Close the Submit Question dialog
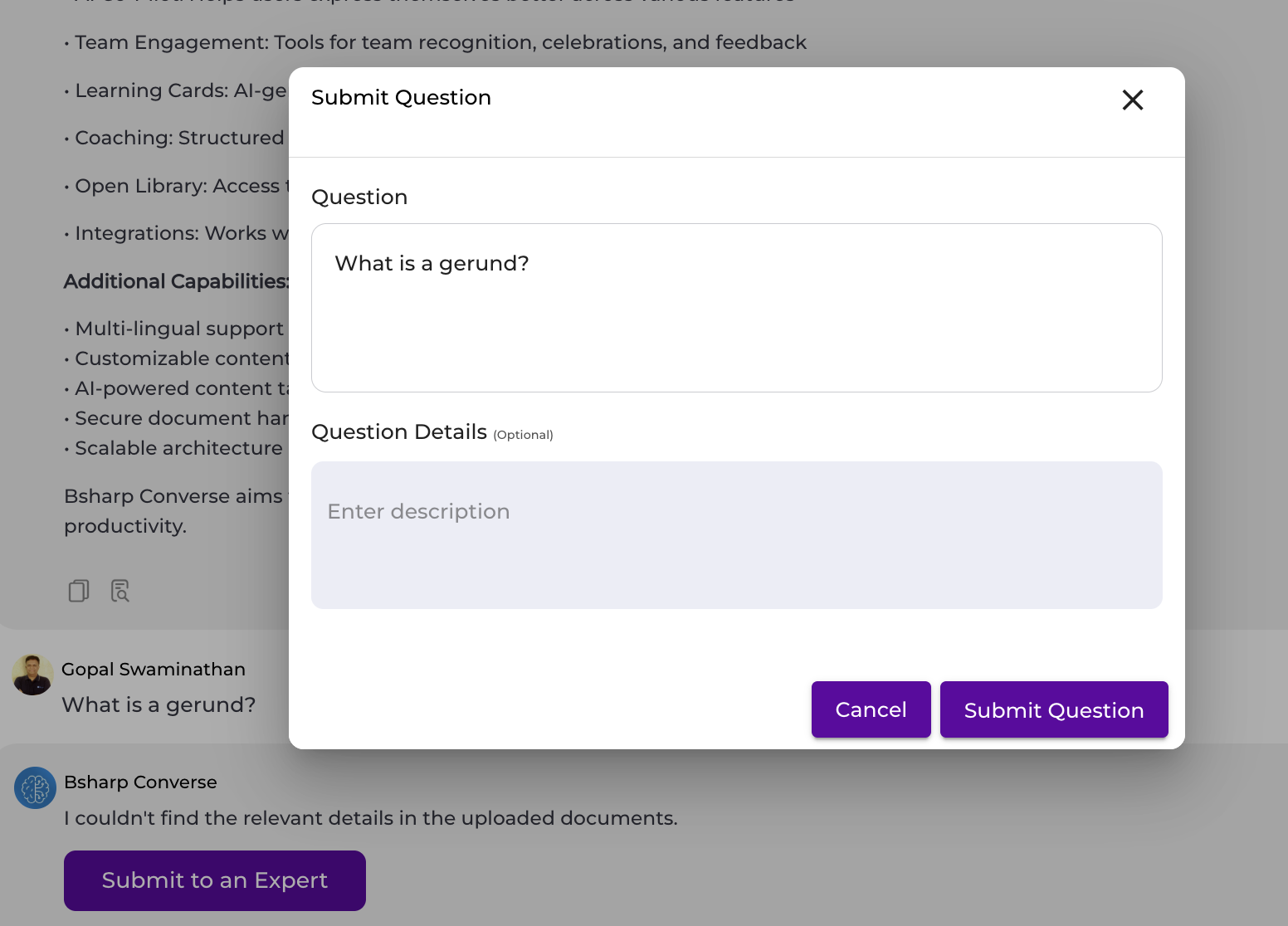 [x=1133, y=100]
